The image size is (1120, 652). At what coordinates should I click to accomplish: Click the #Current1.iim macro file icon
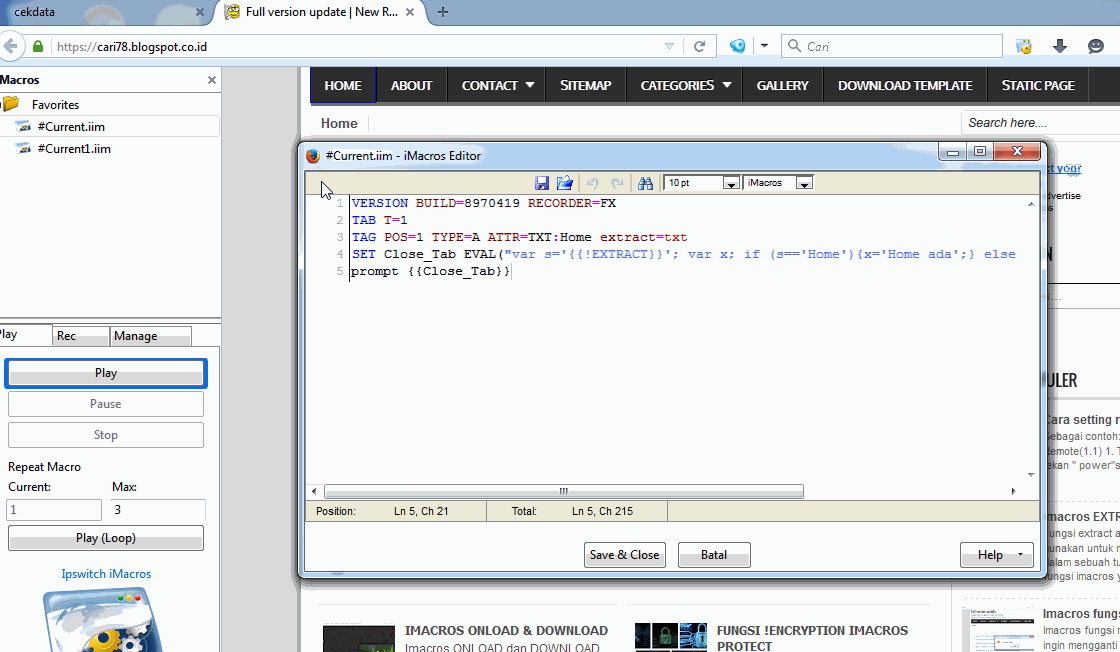(x=23, y=149)
